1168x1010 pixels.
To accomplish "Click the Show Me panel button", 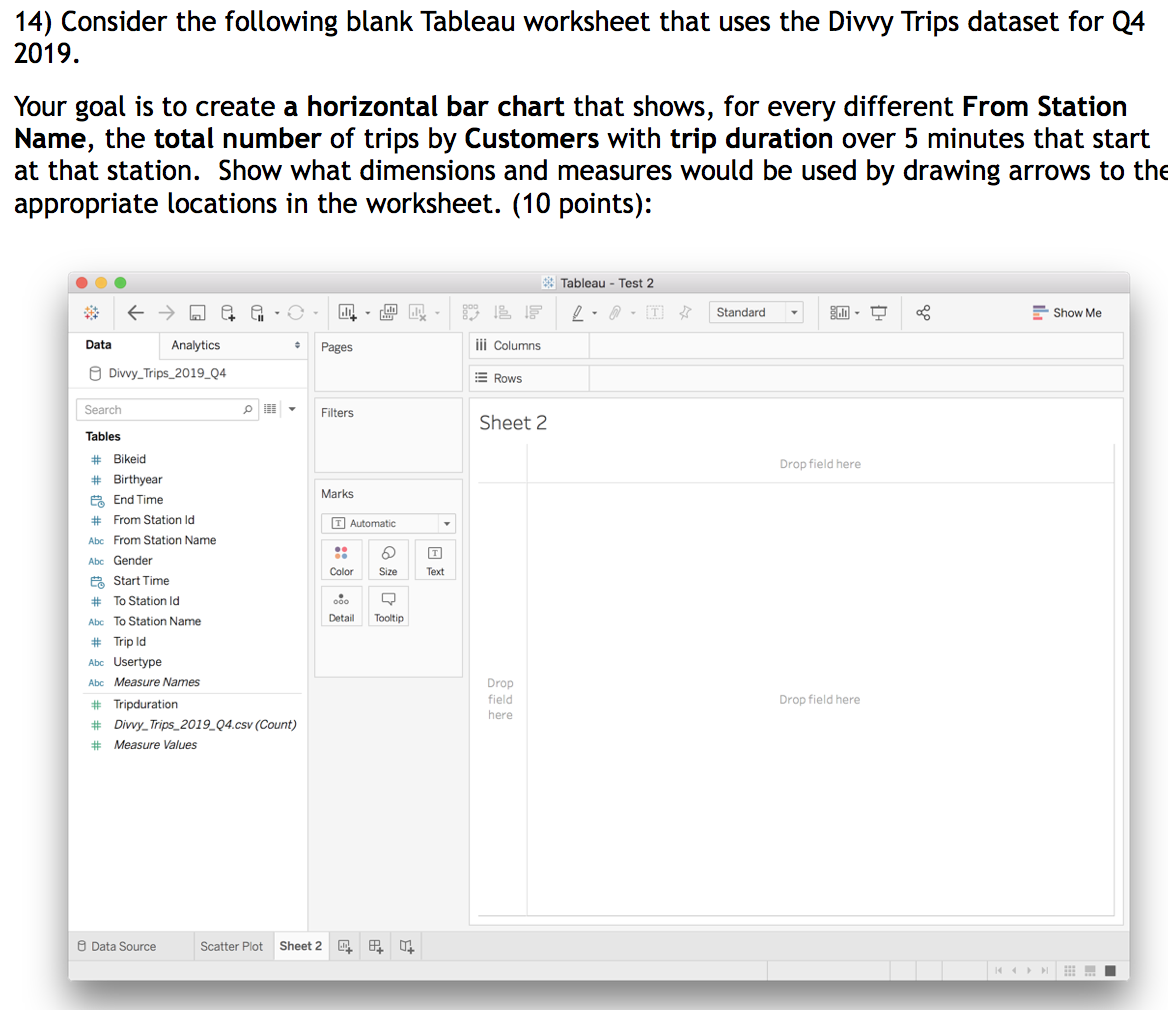I will click(1066, 312).
